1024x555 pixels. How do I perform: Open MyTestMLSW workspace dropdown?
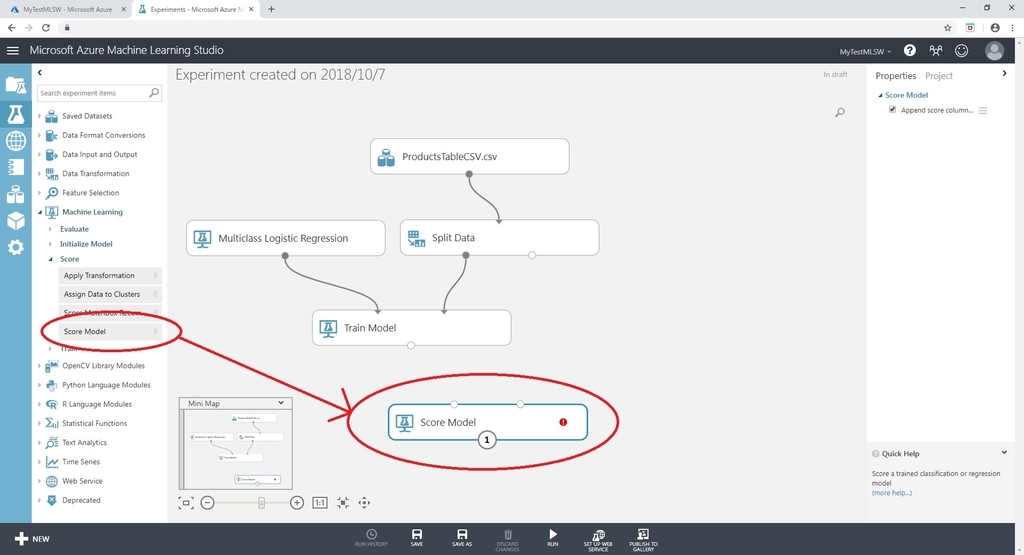coord(865,52)
